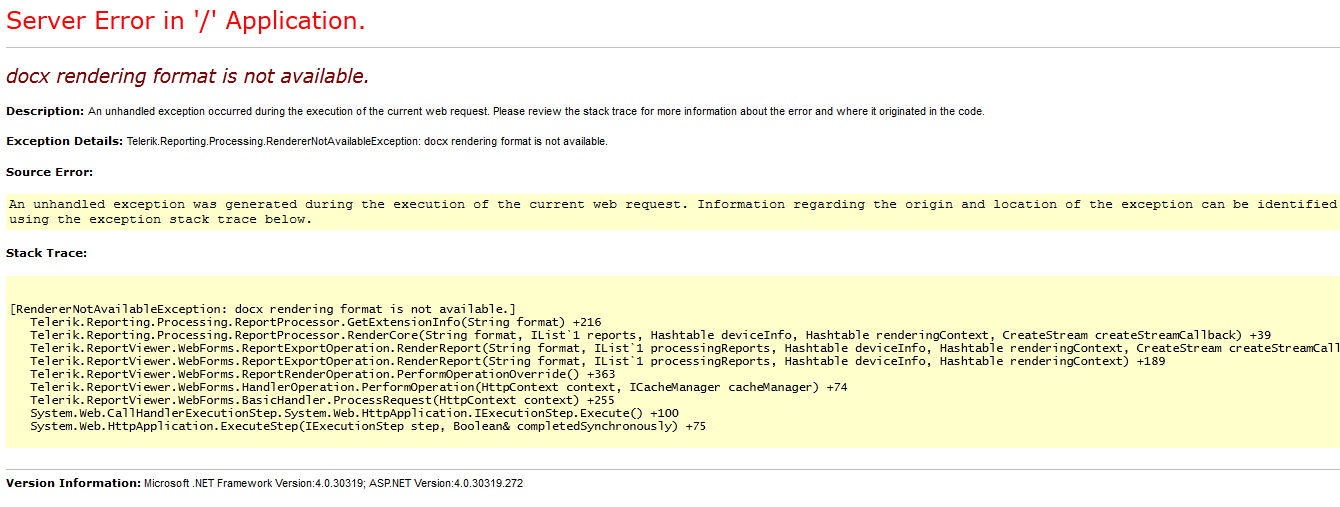Click the HandlerOperation.PerformOperation stack trace line
The width and height of the screenshot is (1340, 507).
pos(438,387)
